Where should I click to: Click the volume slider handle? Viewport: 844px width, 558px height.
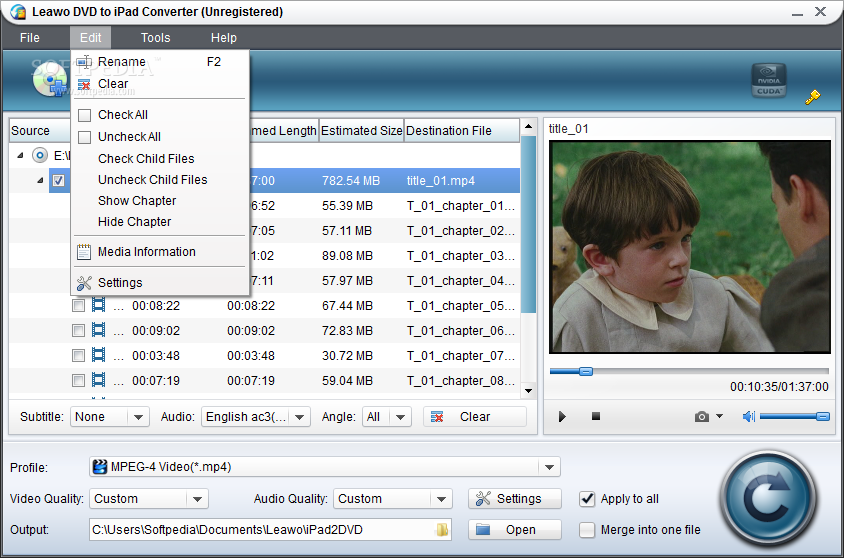(x=822, y=416)
